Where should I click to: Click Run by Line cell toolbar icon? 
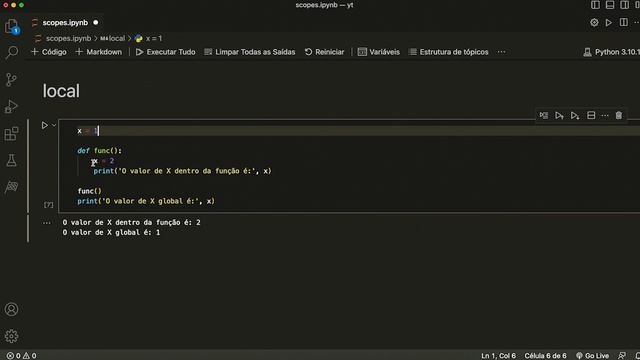pyautogui.click(x=544, y=116)
